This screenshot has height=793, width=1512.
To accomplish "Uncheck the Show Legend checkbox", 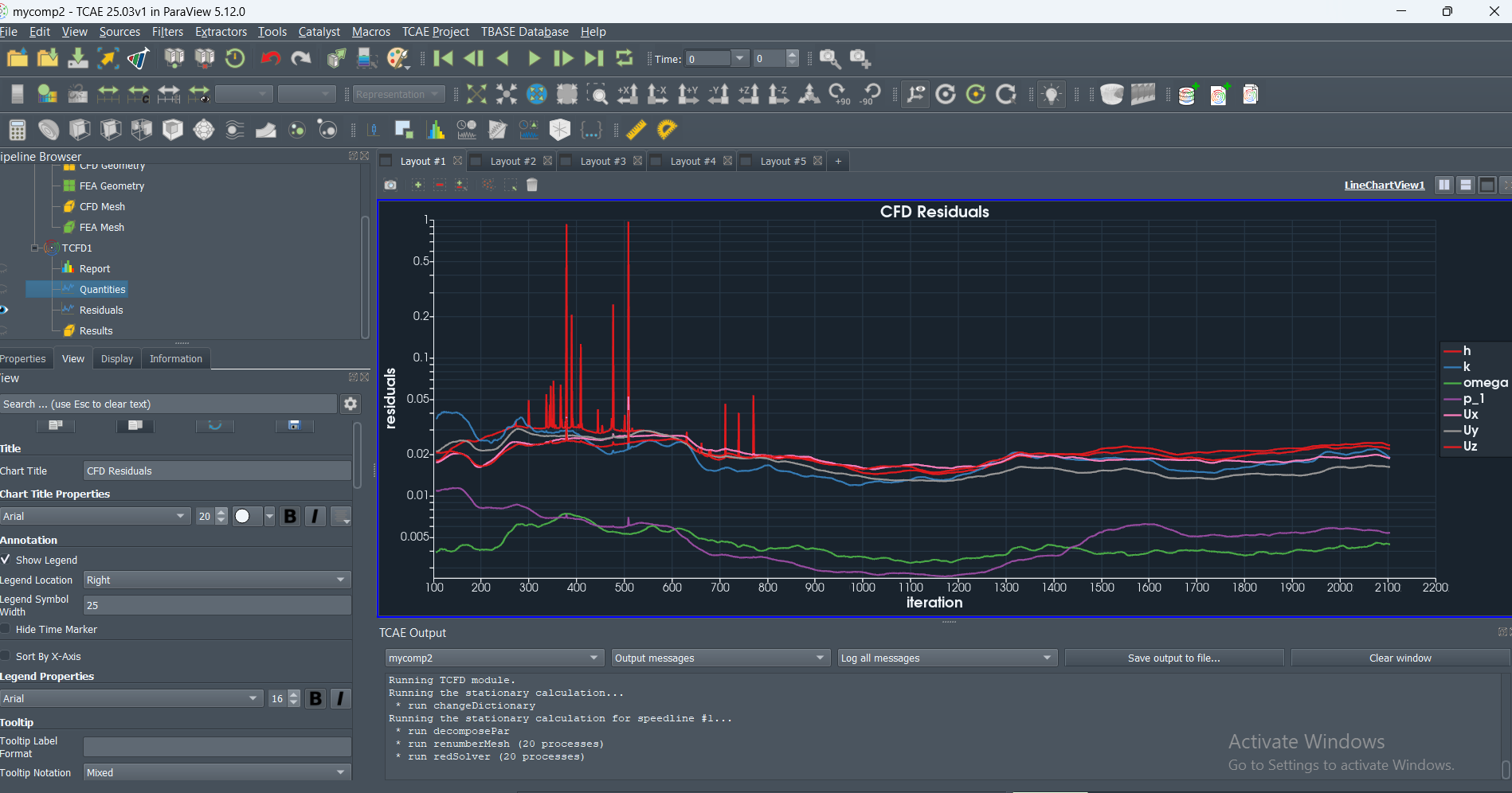I will [x=6, y=560].
